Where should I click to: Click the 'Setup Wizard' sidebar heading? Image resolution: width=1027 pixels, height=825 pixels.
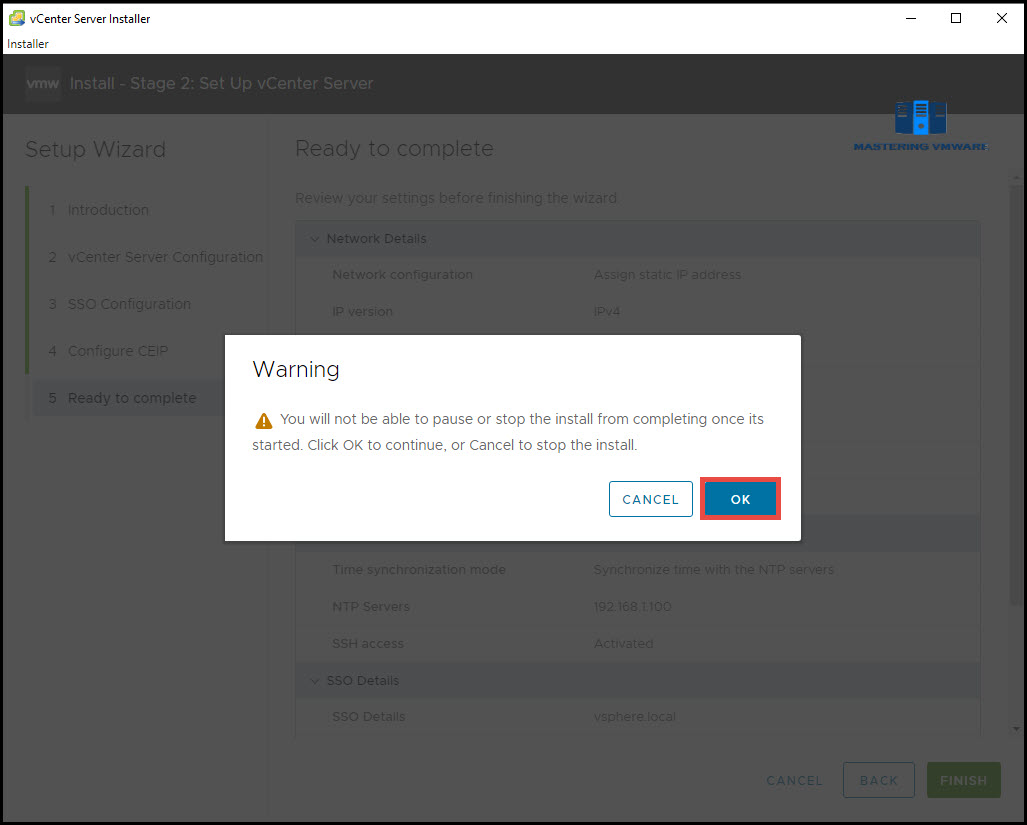pyautogui.click(x=96, y=149)
